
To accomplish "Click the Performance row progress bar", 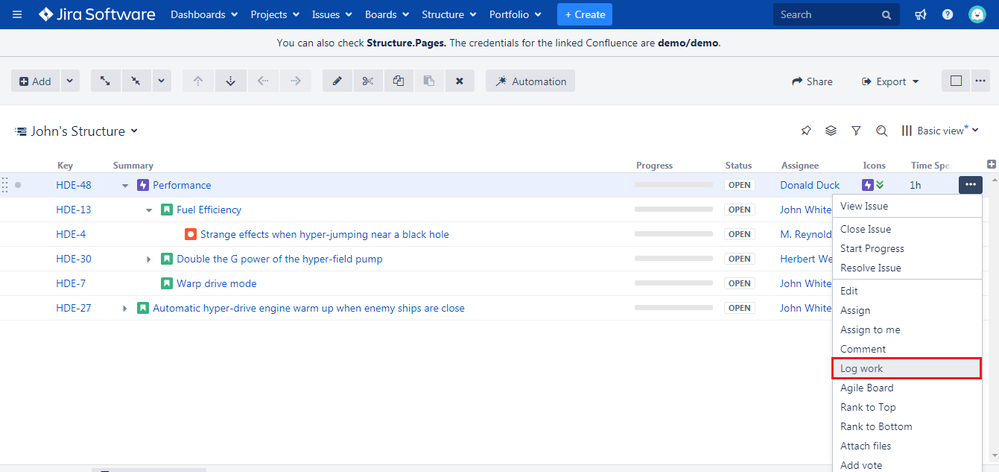I will click(673, 185).
